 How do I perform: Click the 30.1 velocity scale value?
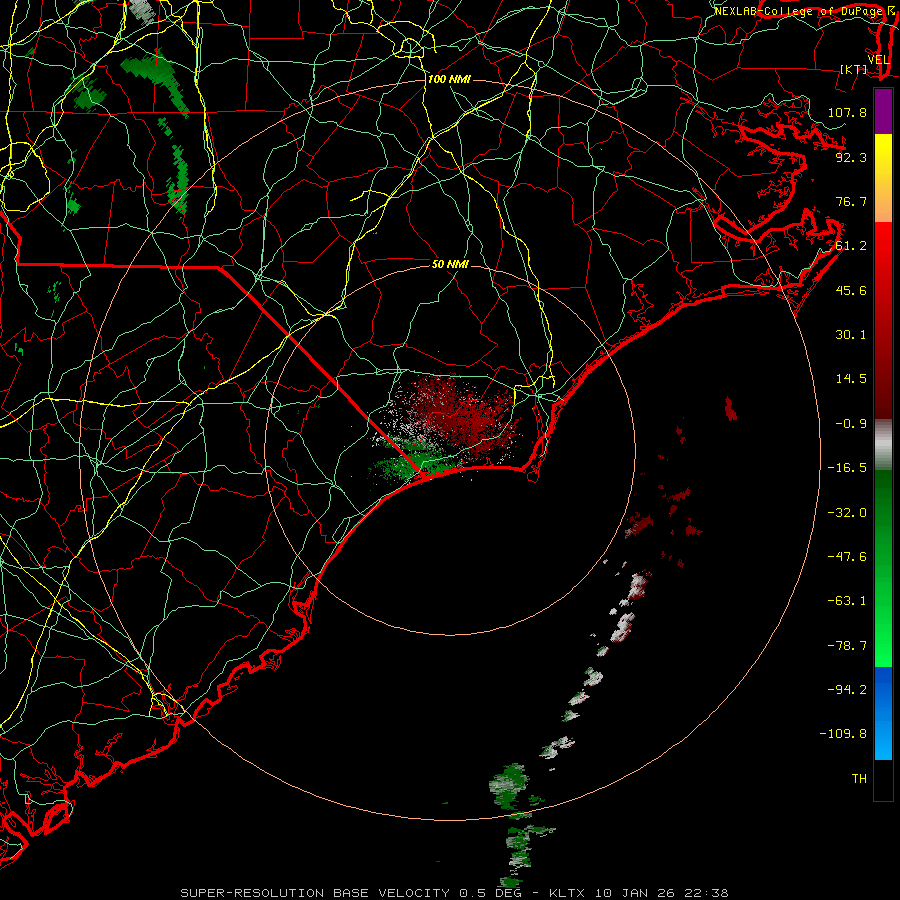(851, 335)
